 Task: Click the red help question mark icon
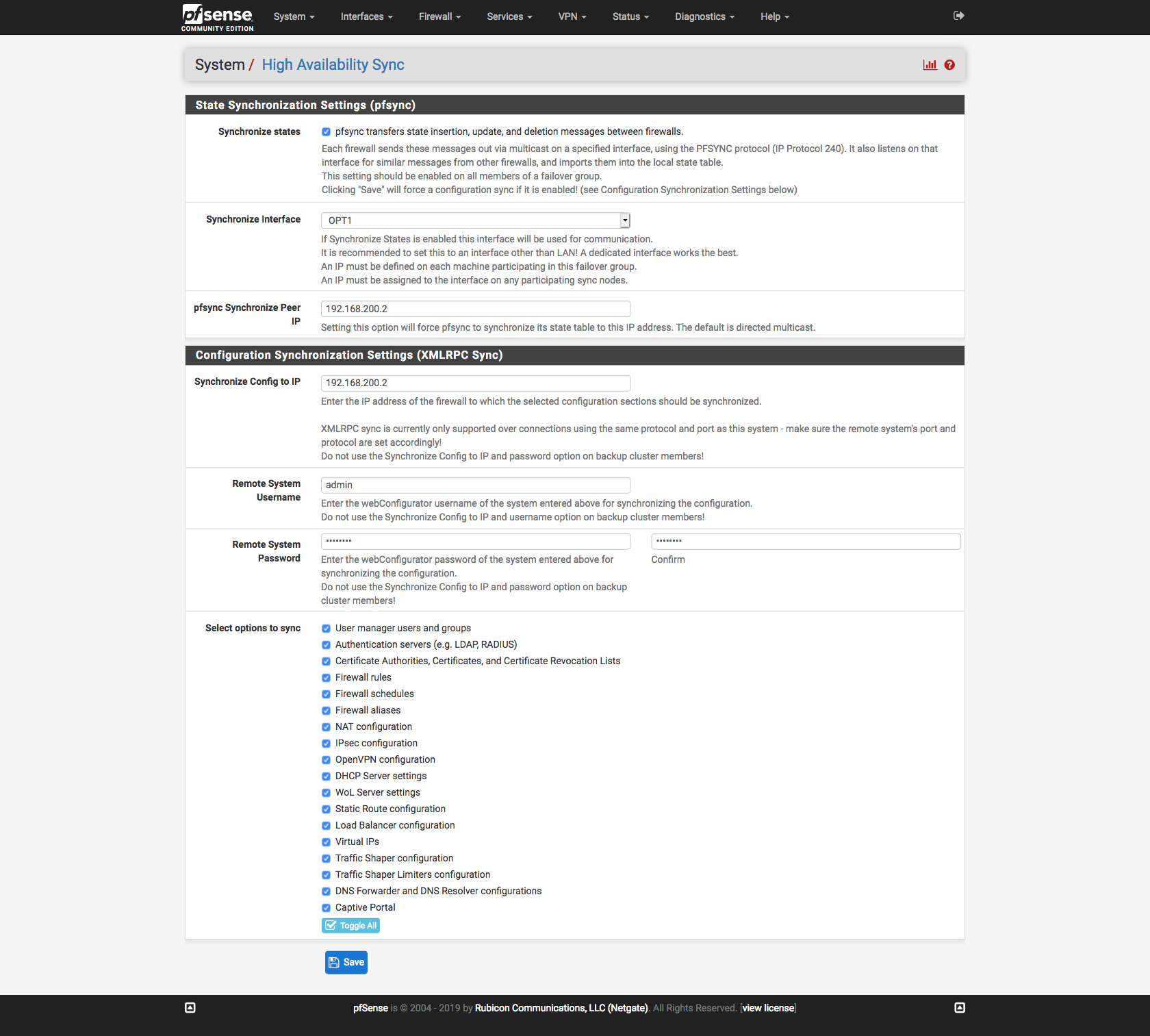949,65
